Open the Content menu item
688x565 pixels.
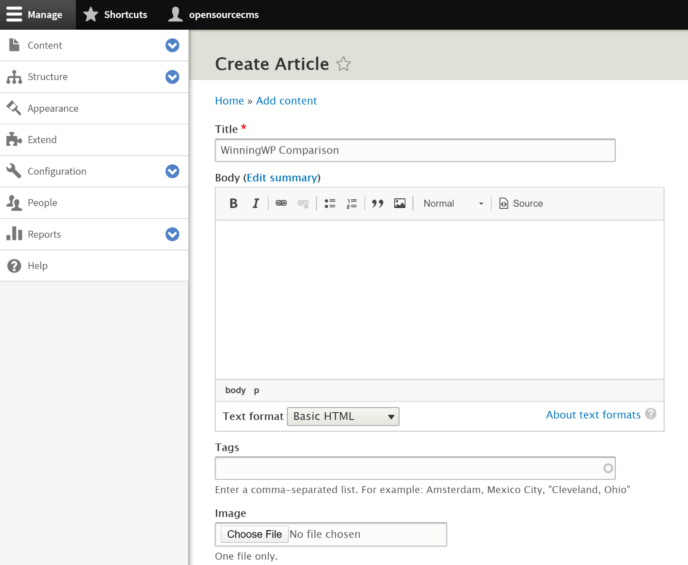(x=45, y=45)
